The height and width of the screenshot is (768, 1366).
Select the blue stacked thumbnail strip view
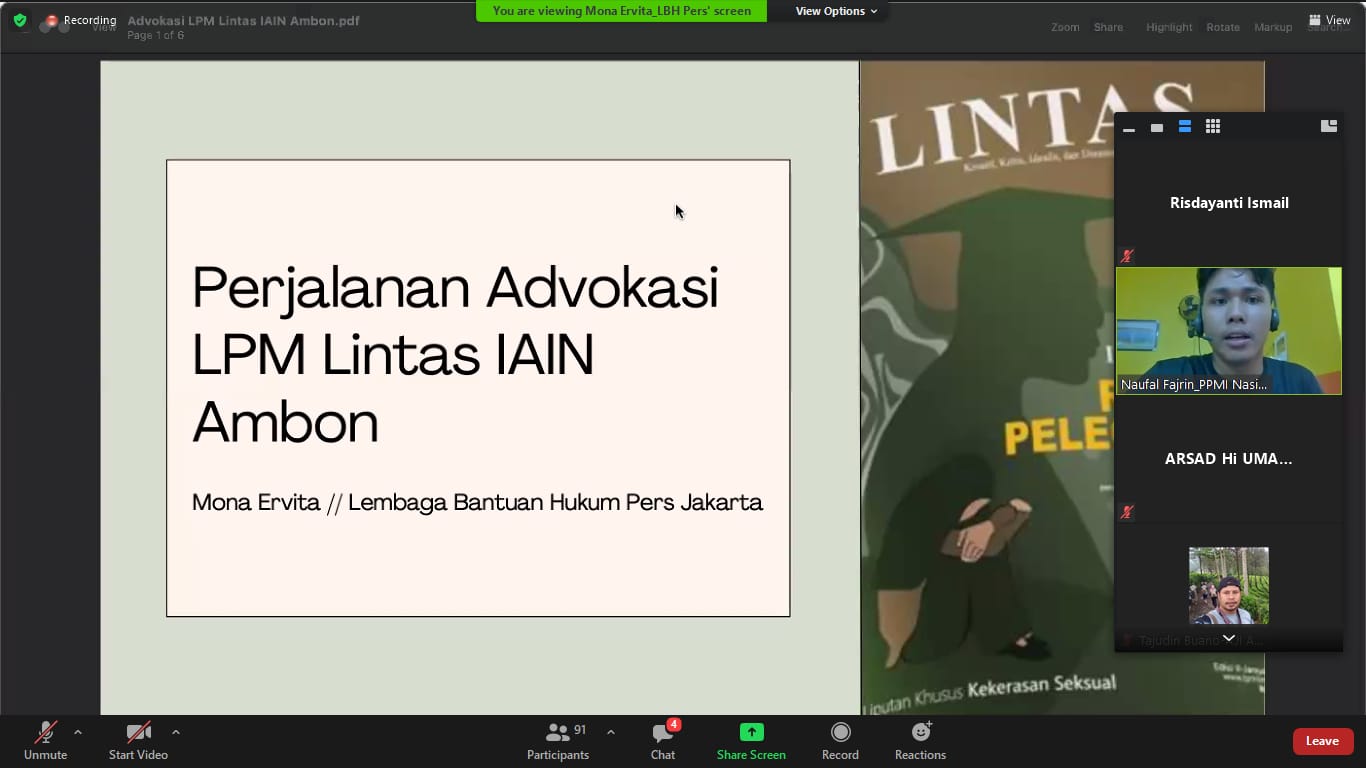(1185, 127)
